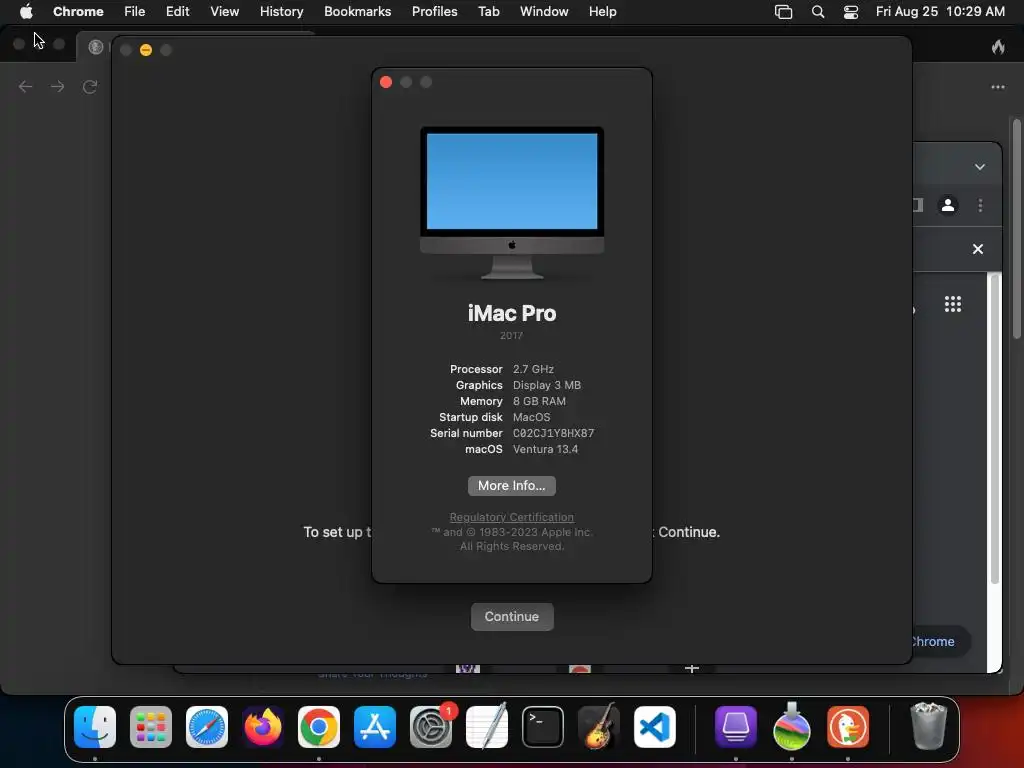Open the browser horizontal ellipsis menu
The height and width of the screenshot is (768, 1024).
pyautogui.click(x=998, y=87)
